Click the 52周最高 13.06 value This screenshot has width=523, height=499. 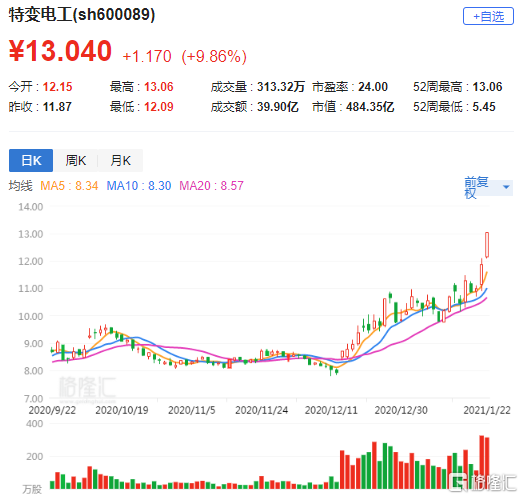coord(457,87)
